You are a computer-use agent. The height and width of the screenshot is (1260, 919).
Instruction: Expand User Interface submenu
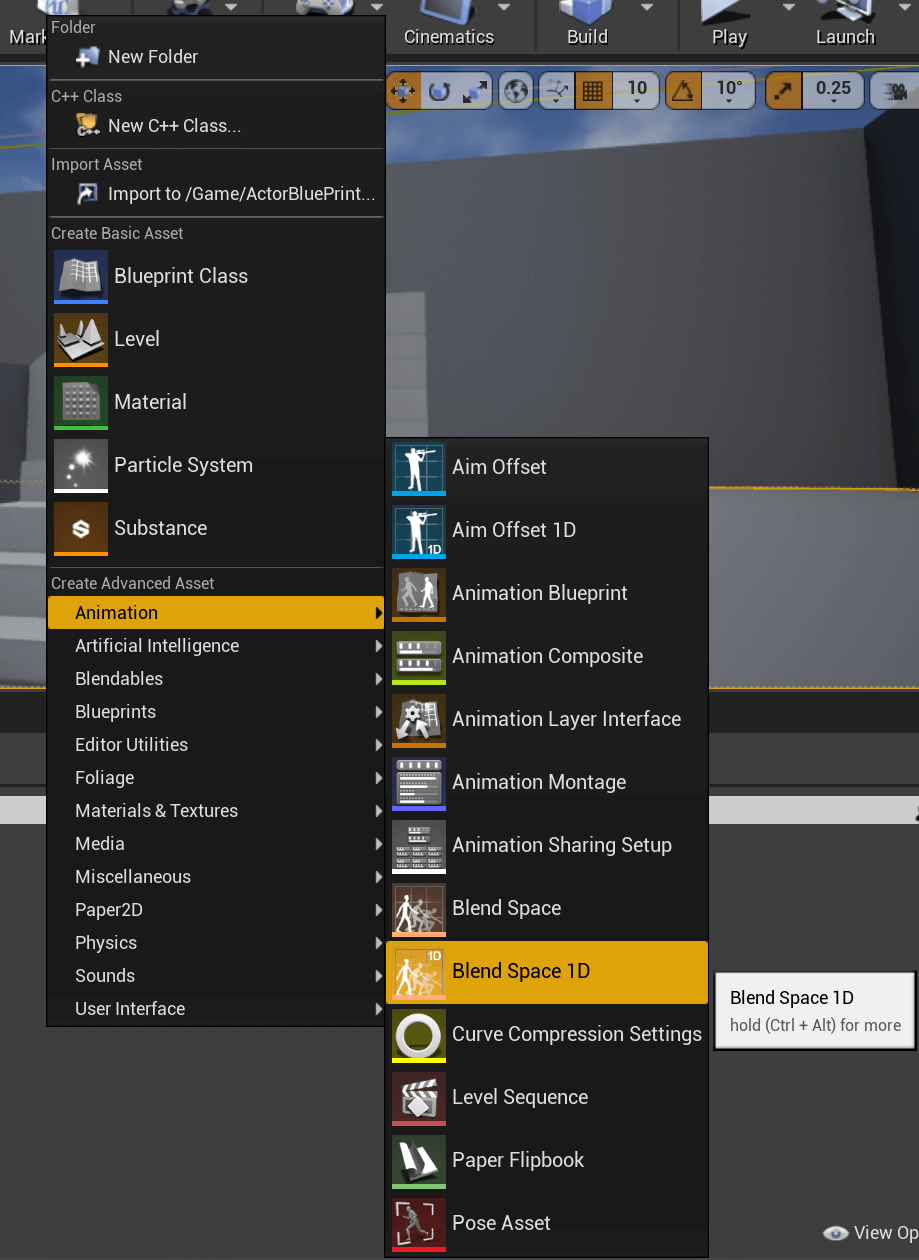click(216, 1009)
